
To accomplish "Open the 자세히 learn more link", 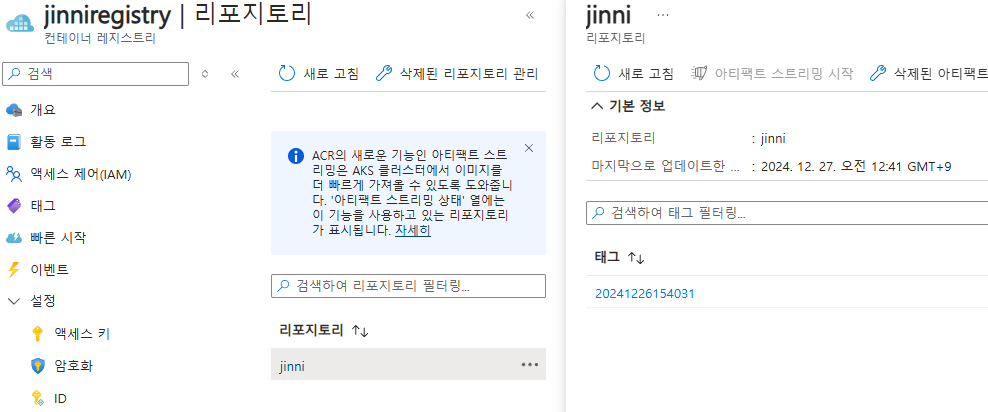I will coord(413,230).
